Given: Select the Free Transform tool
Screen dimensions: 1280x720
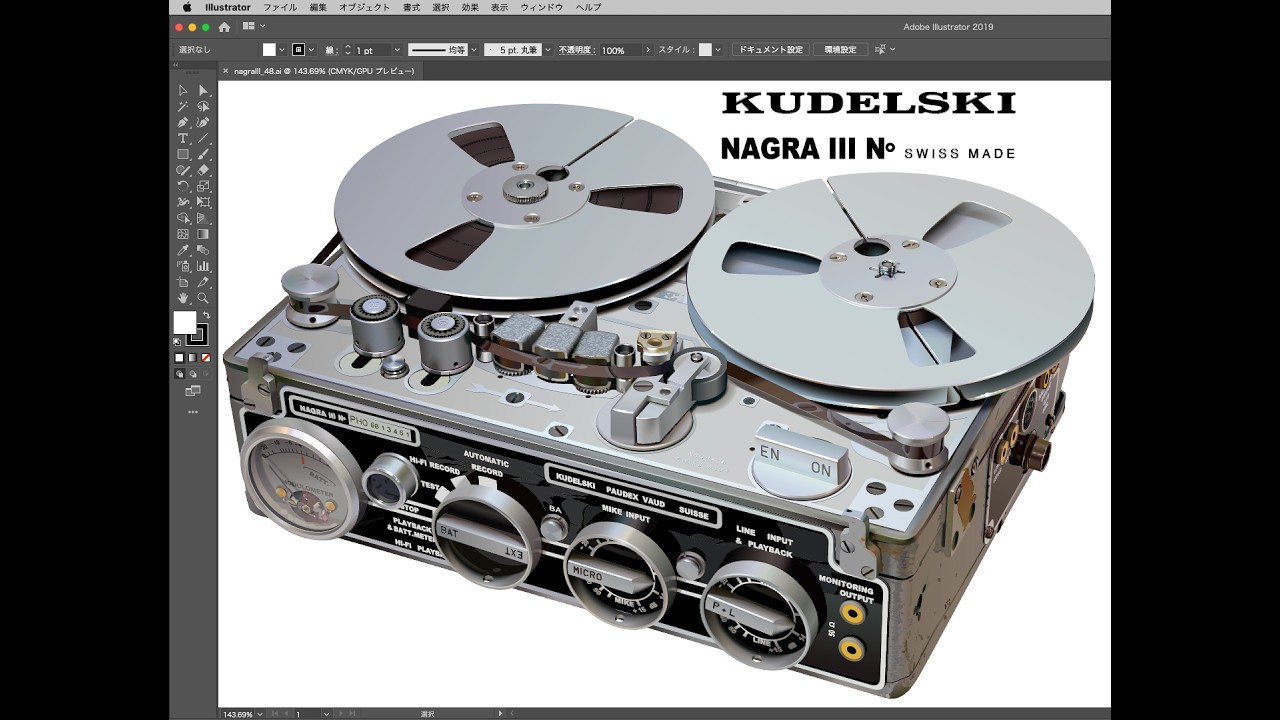Looking at the screenshot, I should coord(203,202).
